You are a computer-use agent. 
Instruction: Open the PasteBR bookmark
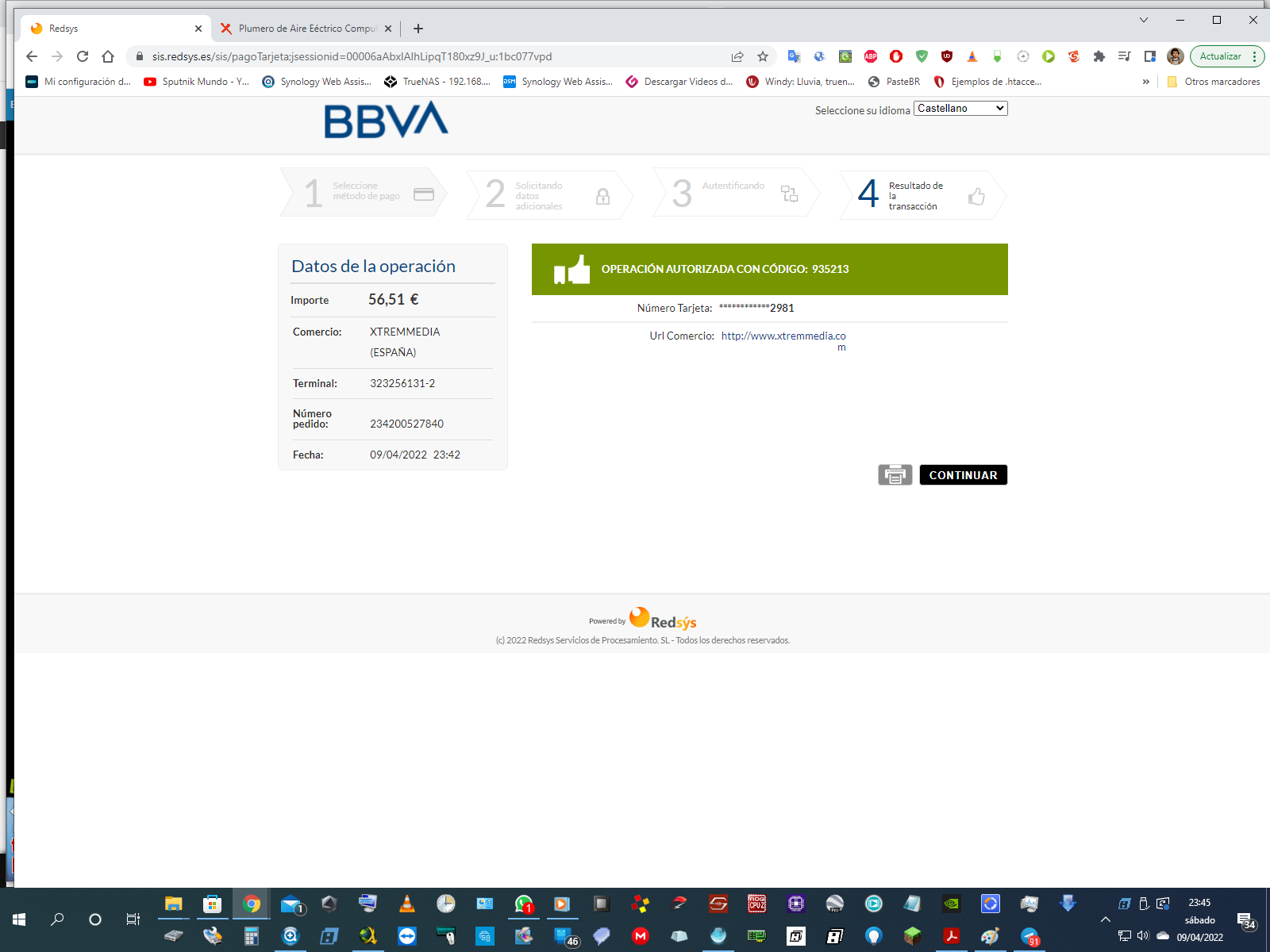pyautogui.click(x=895, y=82)
